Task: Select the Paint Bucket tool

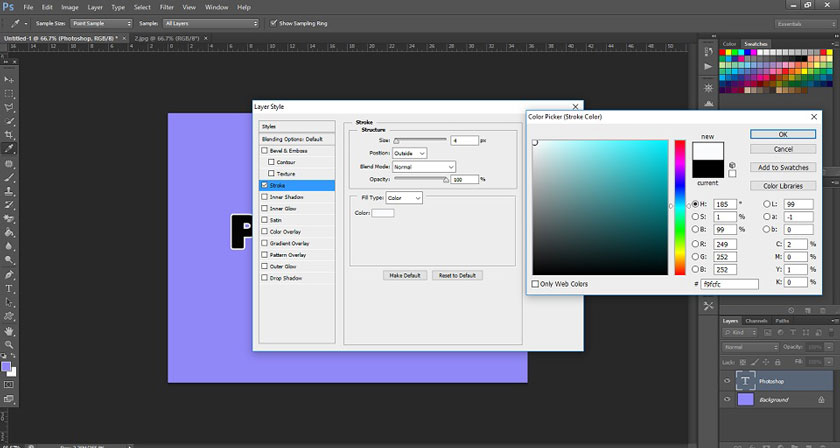Action: click(x=9, y=233)
